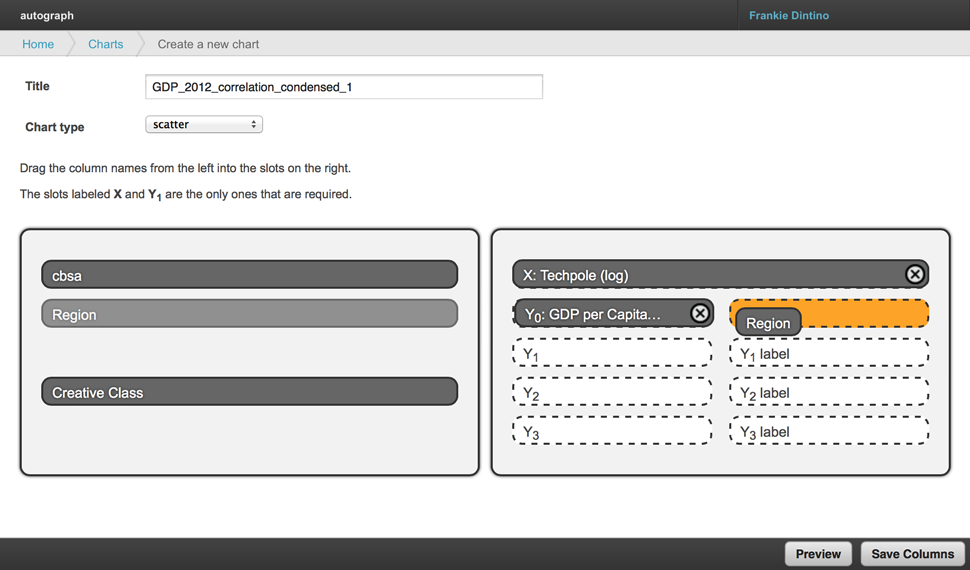This screenshot has height=570, width=970.
Task: Click the empty Y3 slot
Action: click(612, 431)
